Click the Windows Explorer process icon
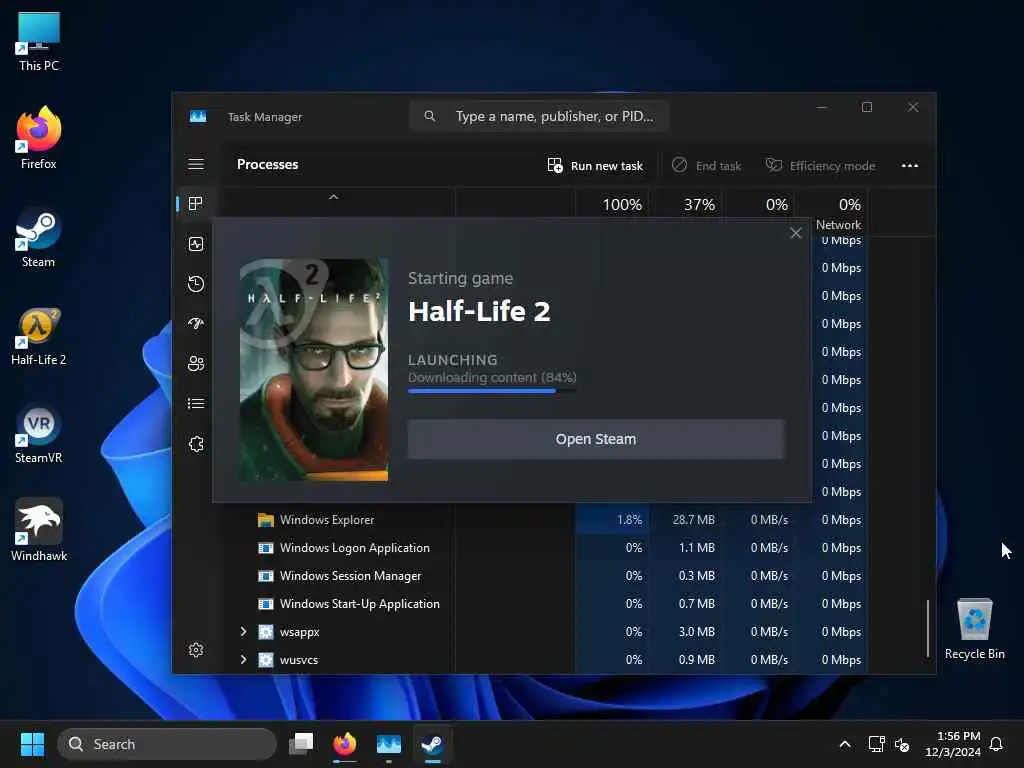1024x768 pixels. point(265,520)
